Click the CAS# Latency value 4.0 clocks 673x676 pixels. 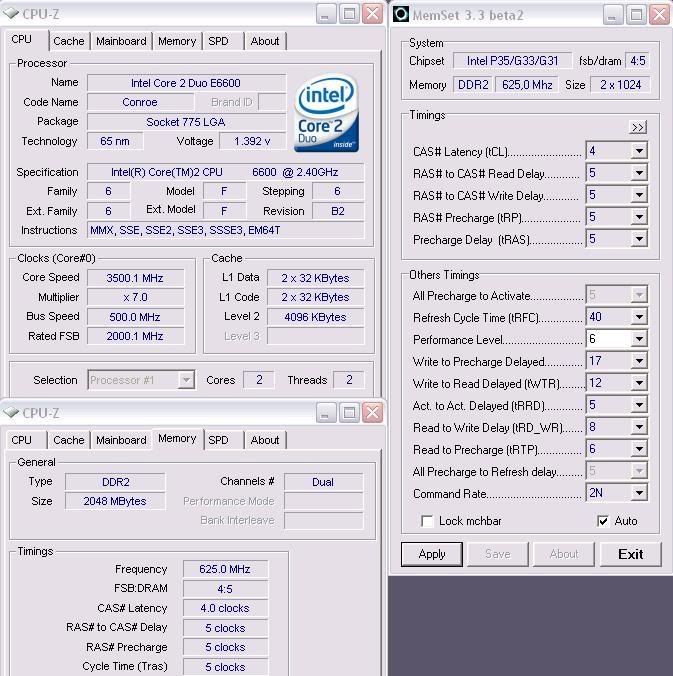coord(225,608)
